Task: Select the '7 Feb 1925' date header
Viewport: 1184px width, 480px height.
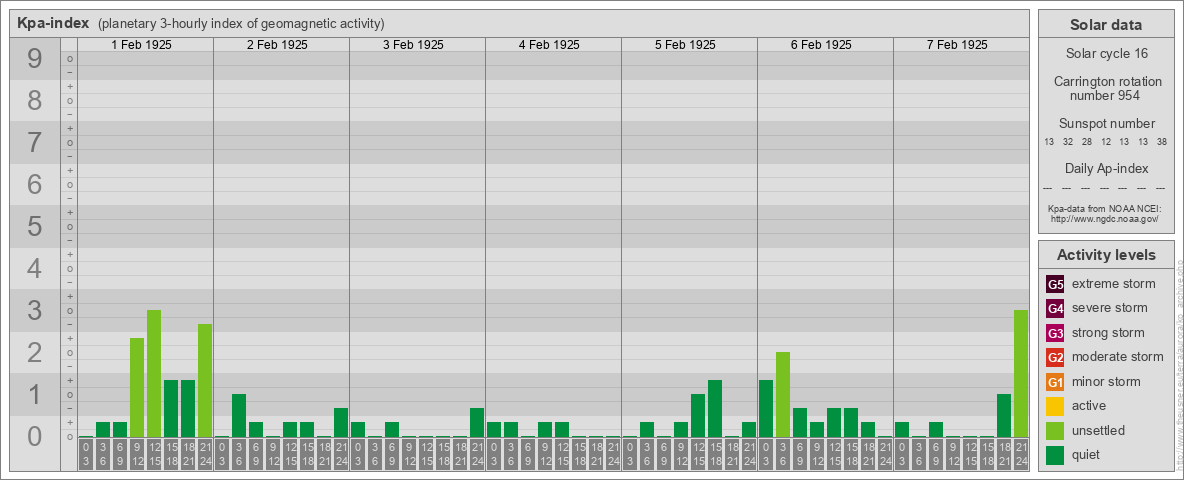Action: point(957,45)
